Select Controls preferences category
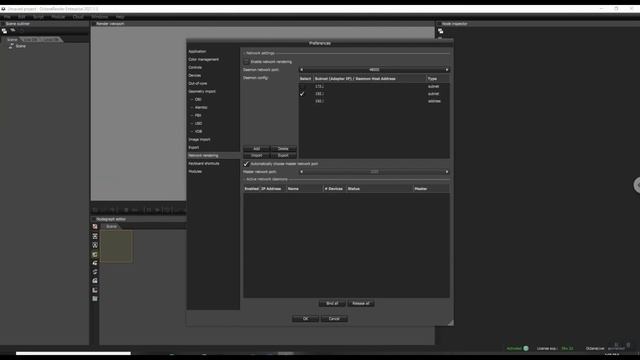This screenshot has width=640, height=360. [195, 67]
